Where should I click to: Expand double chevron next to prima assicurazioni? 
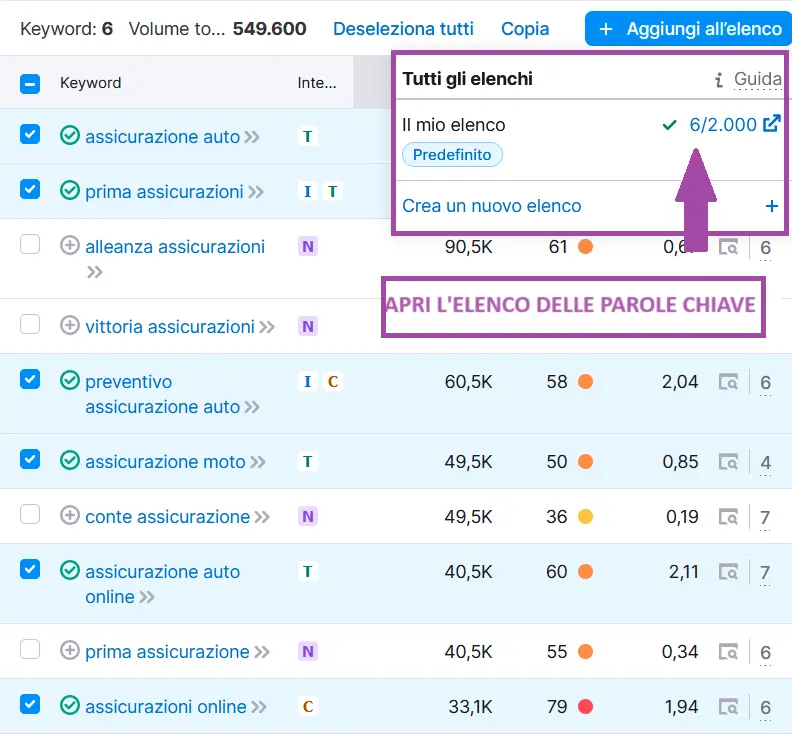point(257,192)
